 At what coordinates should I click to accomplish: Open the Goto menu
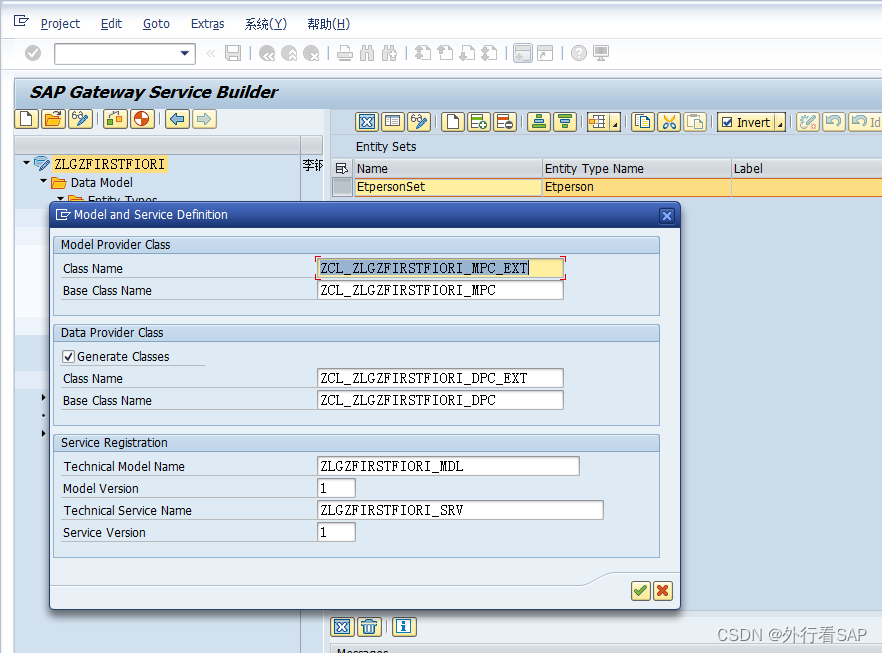[x=156, y=24]
